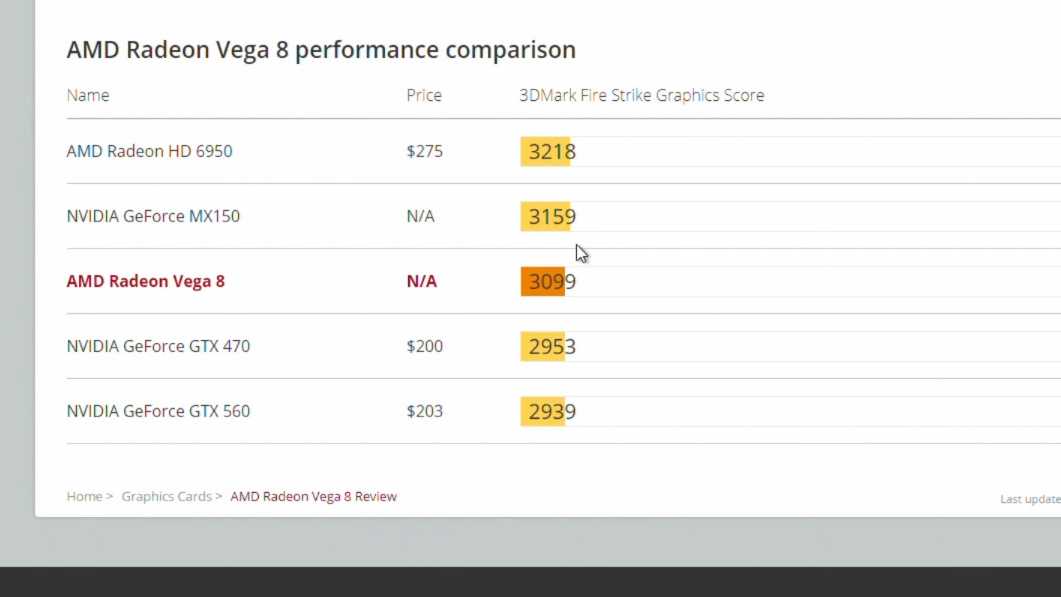
Task: Click the 3159 score bar
Action: 546,217
